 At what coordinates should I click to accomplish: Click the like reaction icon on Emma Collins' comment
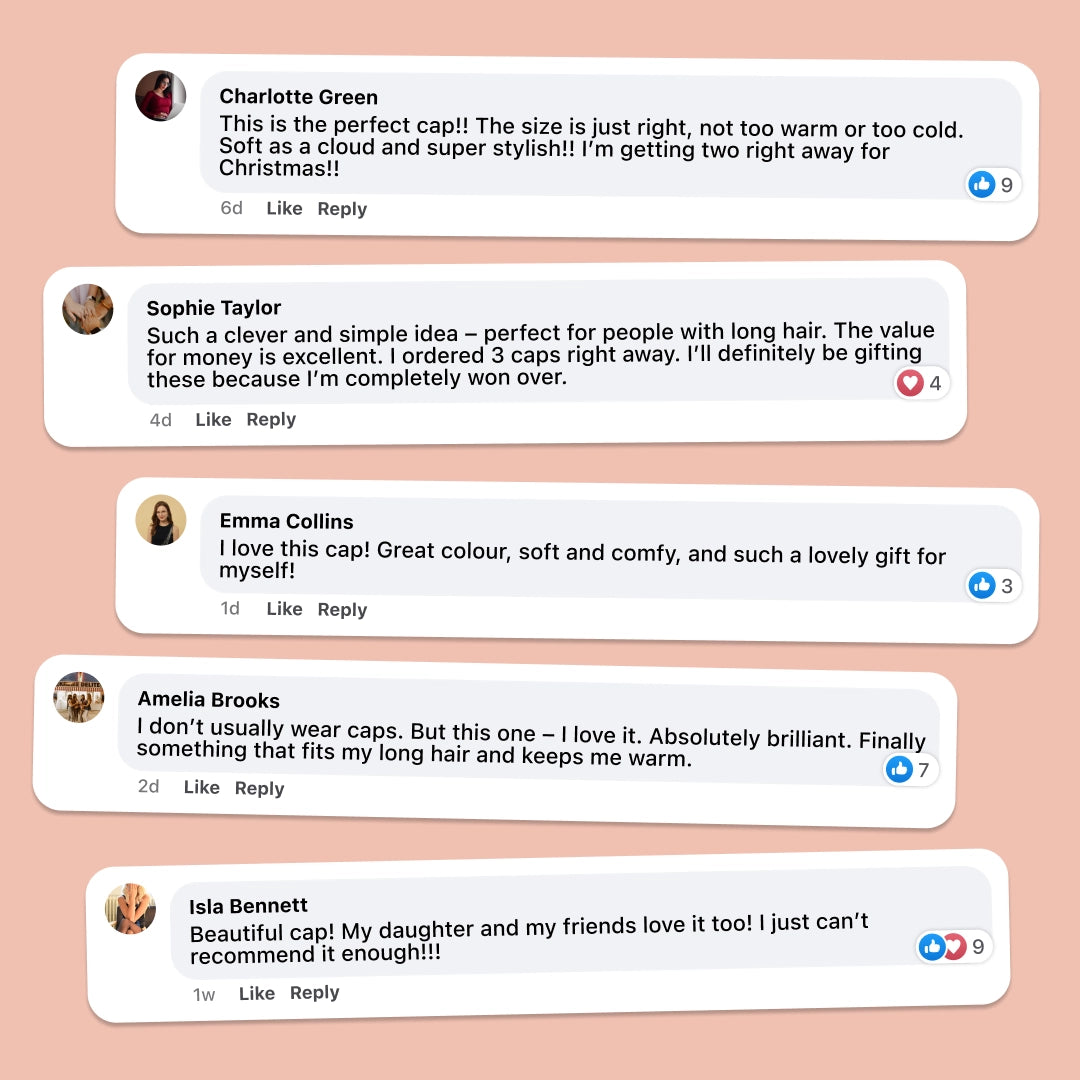click(x=982, y=585)
